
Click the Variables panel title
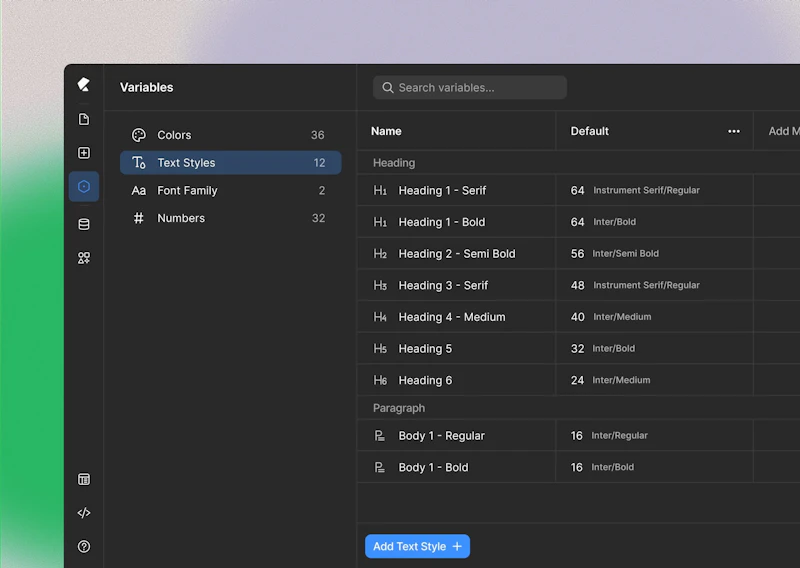146,87
